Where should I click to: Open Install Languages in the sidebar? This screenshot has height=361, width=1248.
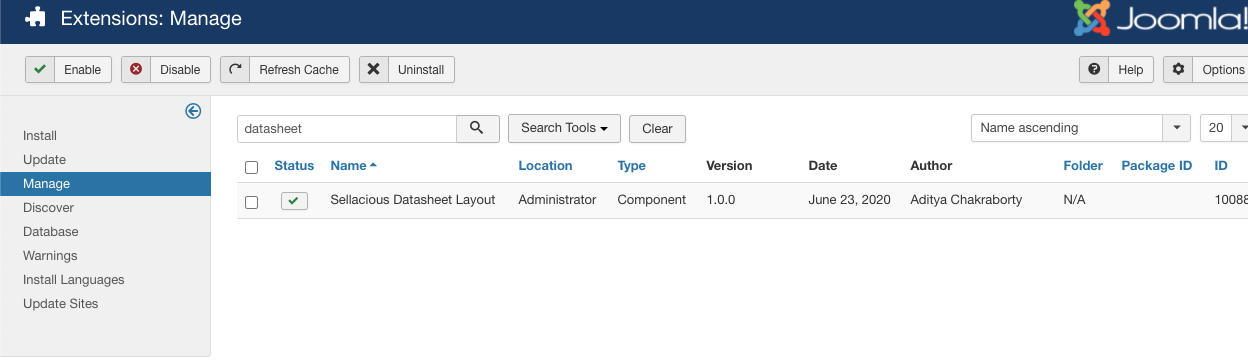click(74, 280)
